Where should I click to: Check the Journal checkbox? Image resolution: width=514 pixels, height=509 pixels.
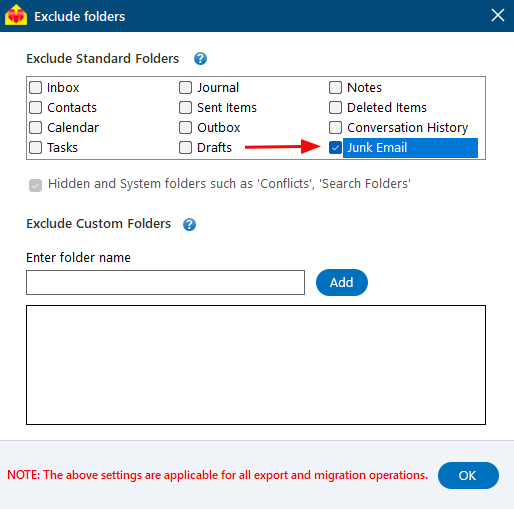[x=185, y=88]
